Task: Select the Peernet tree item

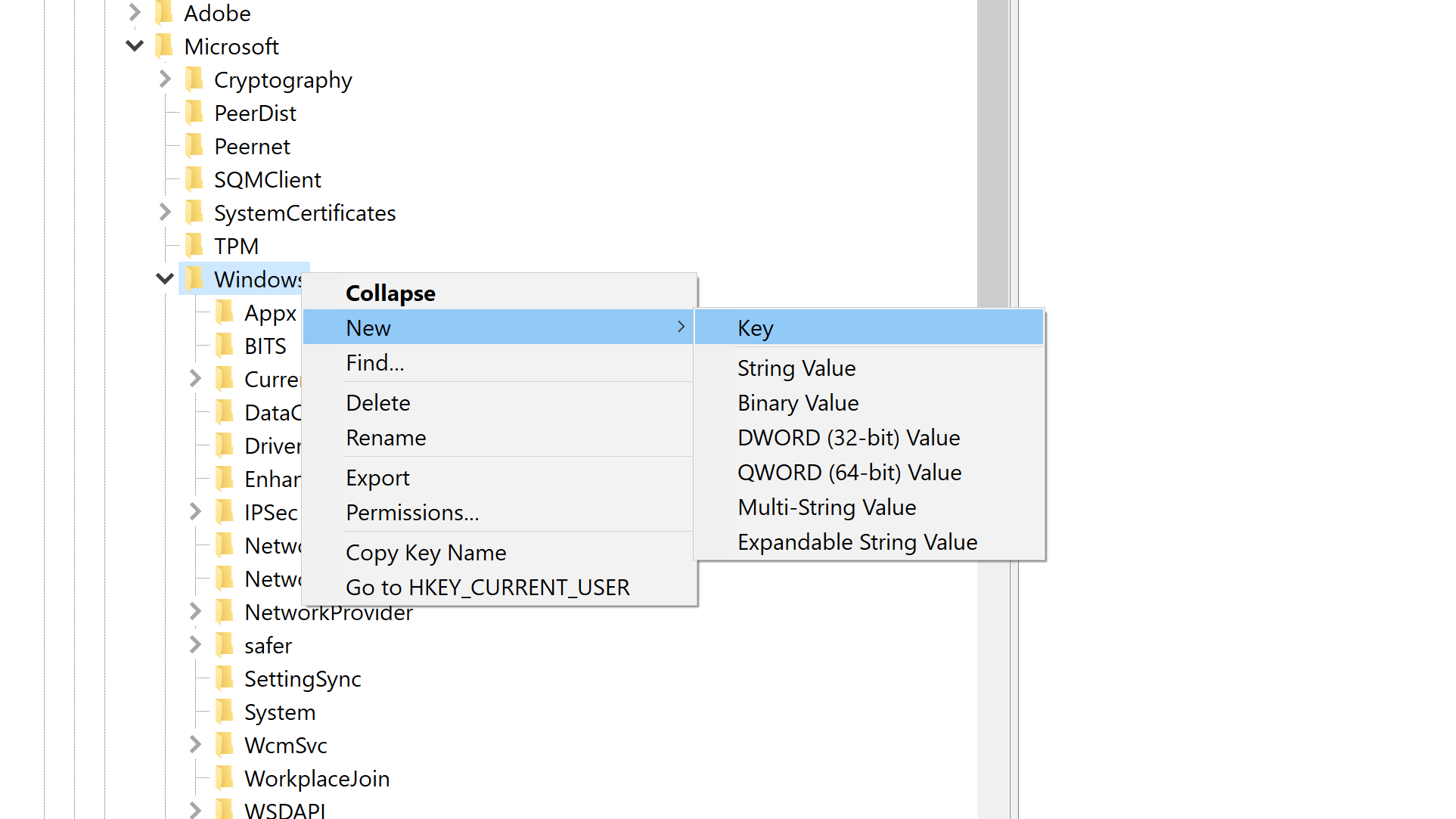Action: coord(252,146)
